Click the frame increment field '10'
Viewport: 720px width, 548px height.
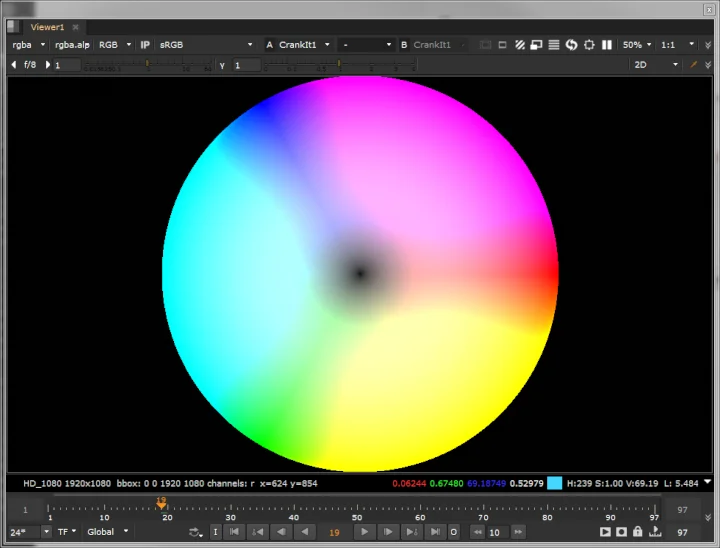[497, 532]
